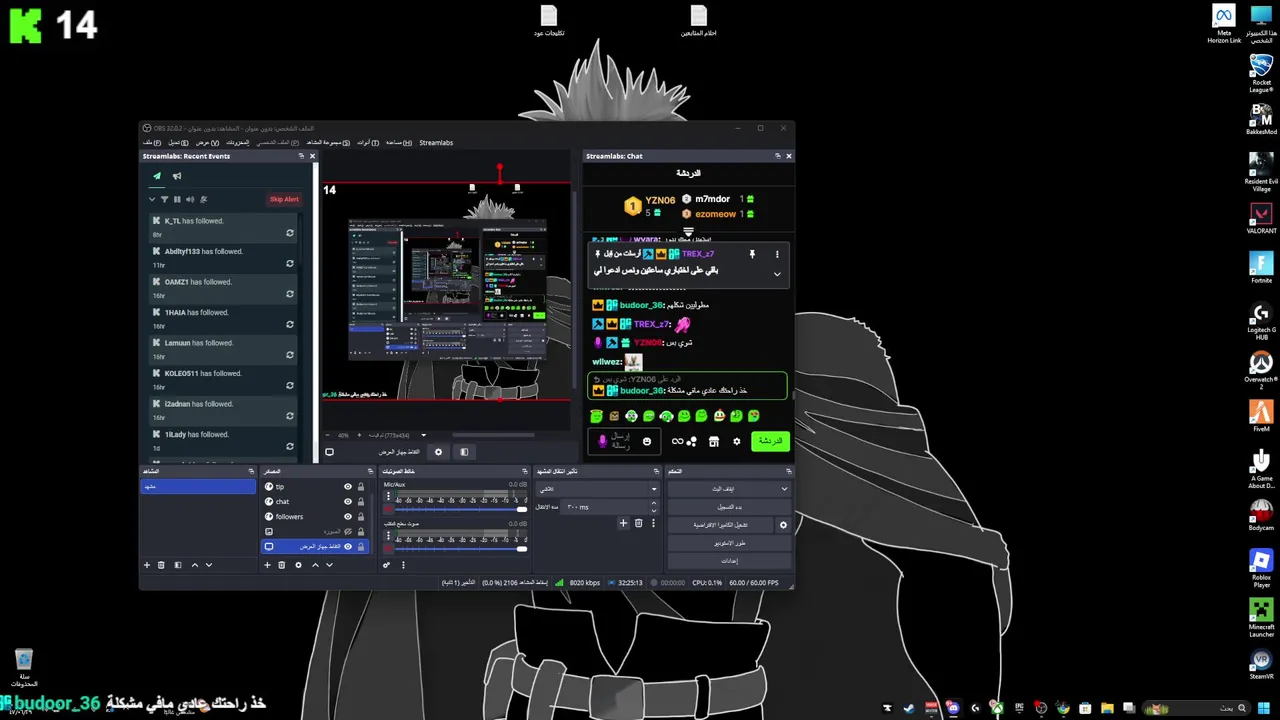Move selected source down with arrow
Viewport: 1280px width, 720px height.
[x=329, y=565]
